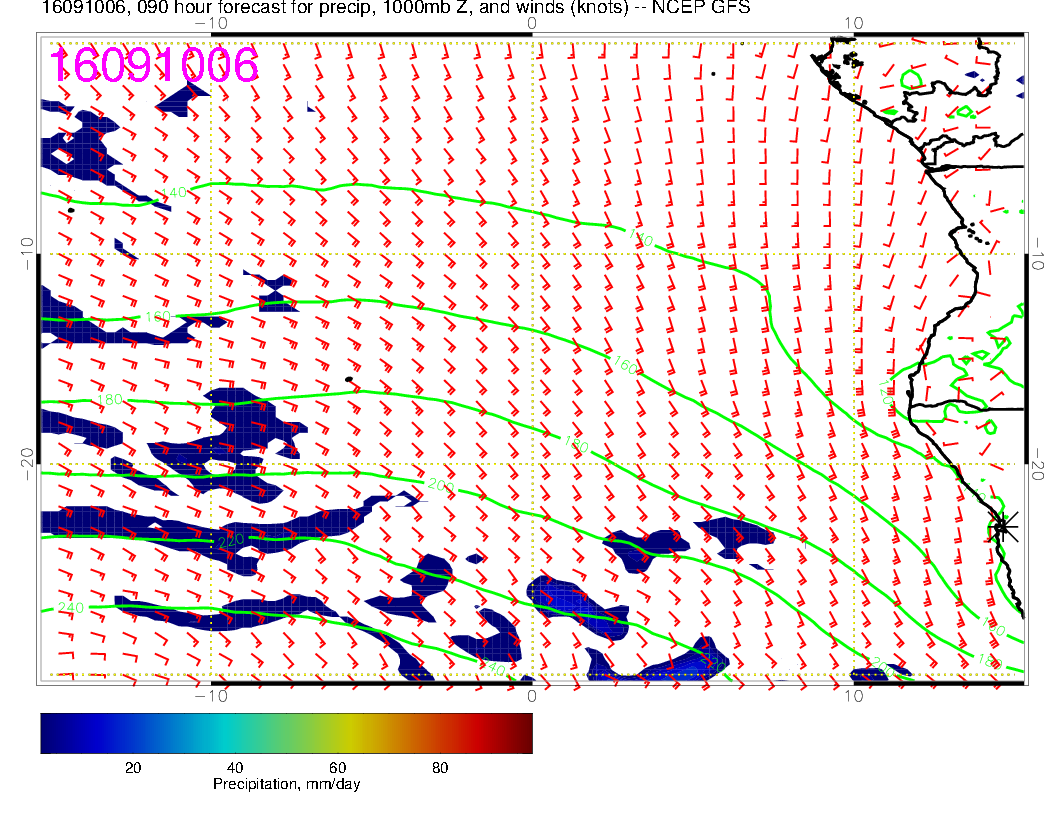Click the yellow section of the colorbar above 60

point(340,732)
